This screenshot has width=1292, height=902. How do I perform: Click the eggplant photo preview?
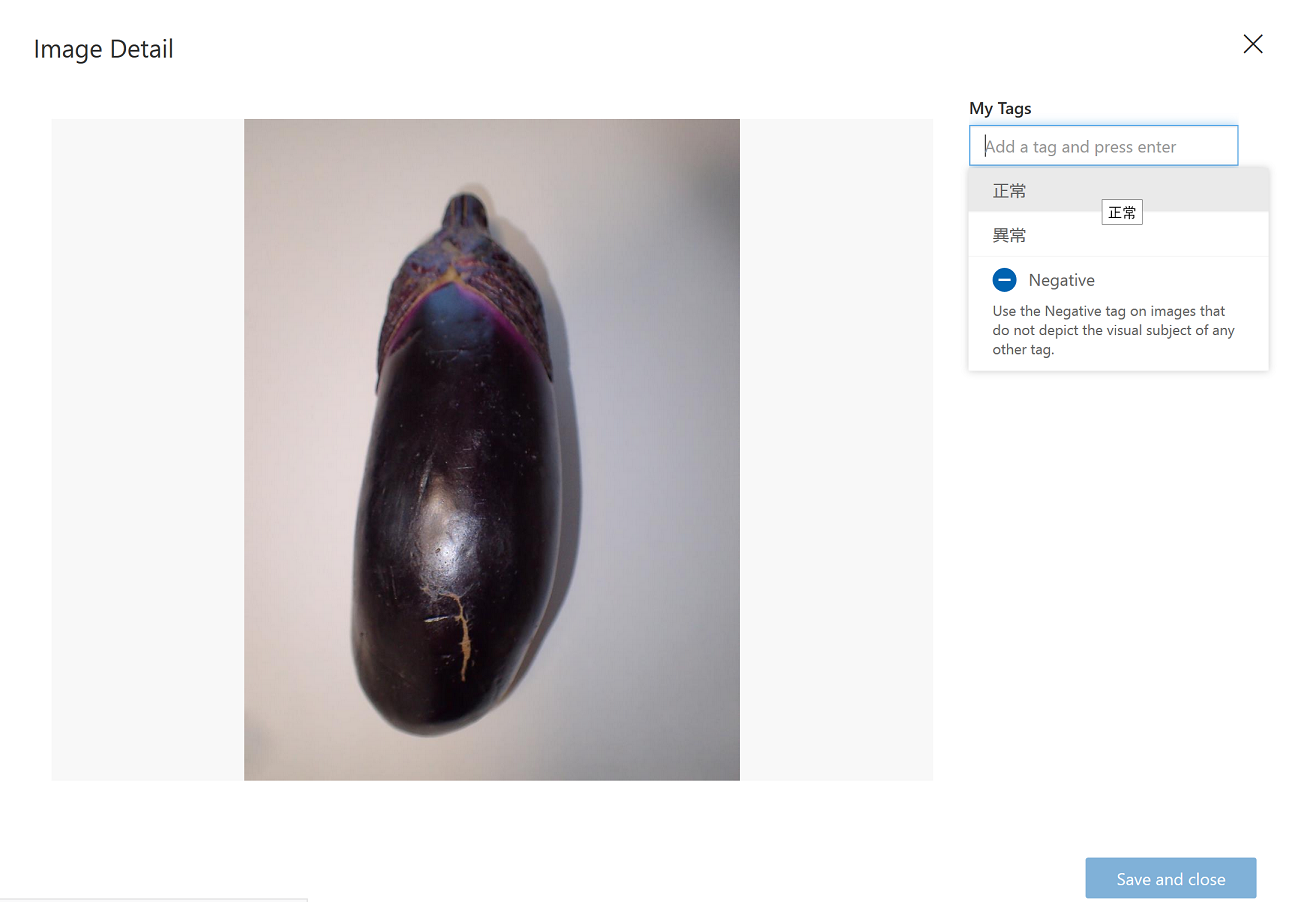click(492, 450)
